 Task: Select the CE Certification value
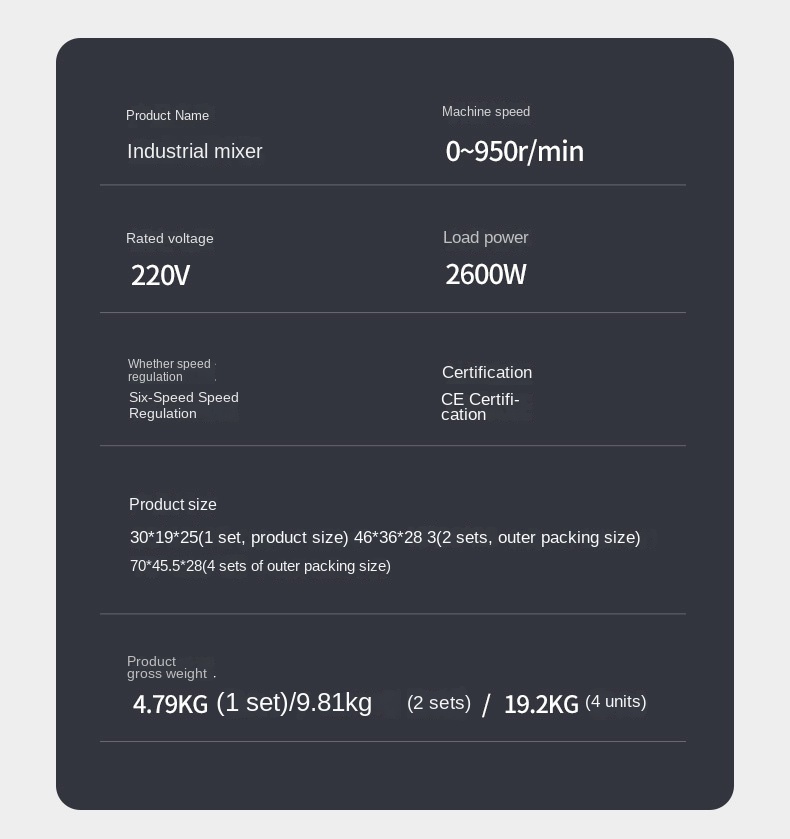click(480, 407)
